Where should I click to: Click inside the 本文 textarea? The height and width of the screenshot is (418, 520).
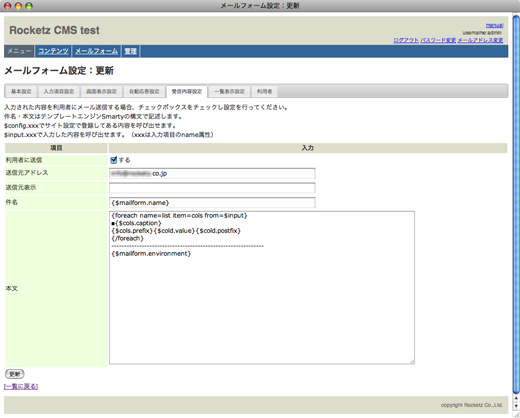click(262, 287)
